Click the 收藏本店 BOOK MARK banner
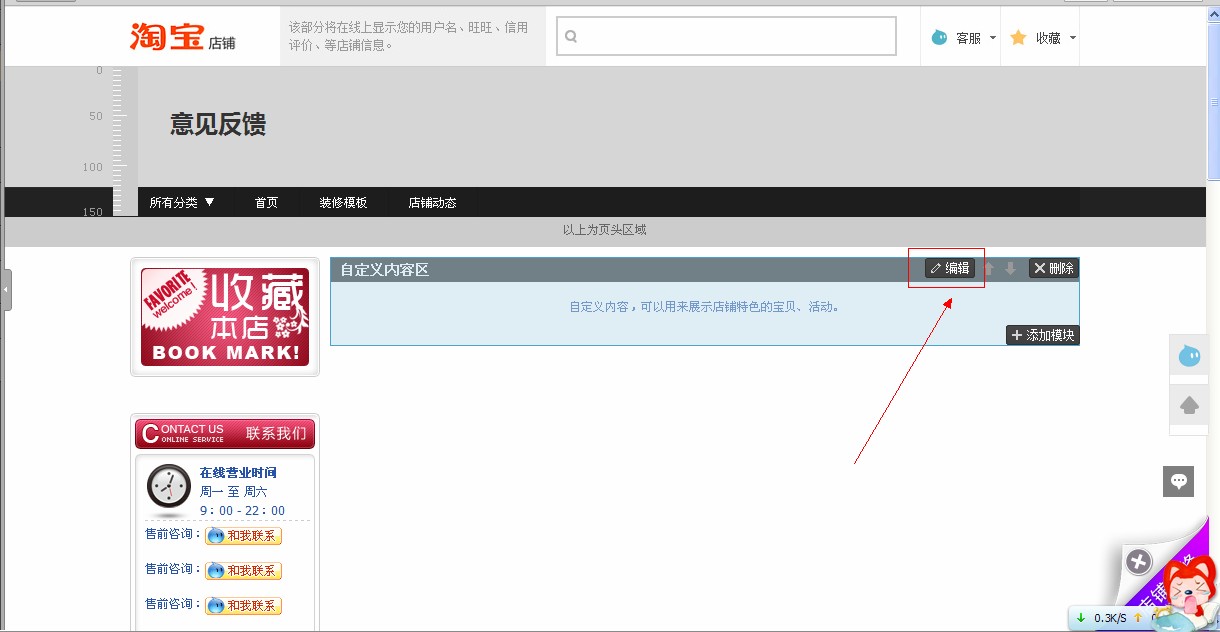The height and width of the screenshot is (632, 1220). click(224, 316)
